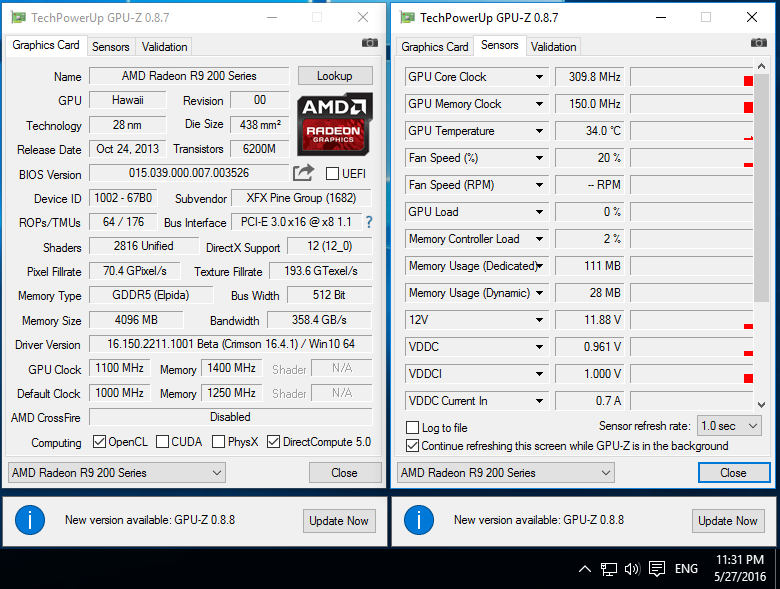Open GPU selector dropdown in left window
The width and height of the screenshot is (780, 589).
click(x=116, y=473)
